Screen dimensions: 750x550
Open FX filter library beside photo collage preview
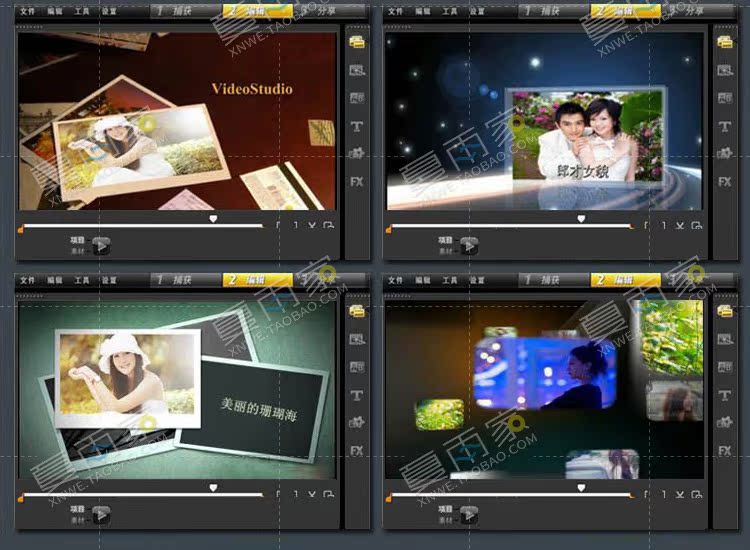pyautogui.click(x=725, y=451)
